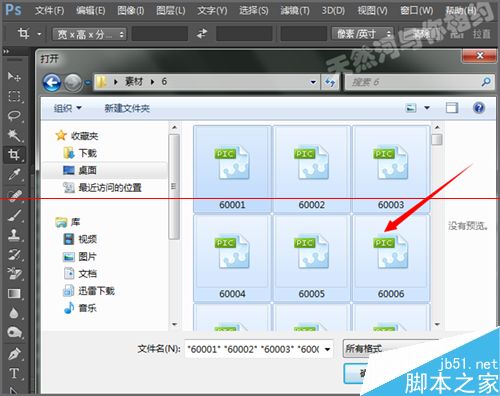Open the 像素/英寸 units dropdown
Image resolution: width=500 pixels, height=396 pixels.
point(362,34)
